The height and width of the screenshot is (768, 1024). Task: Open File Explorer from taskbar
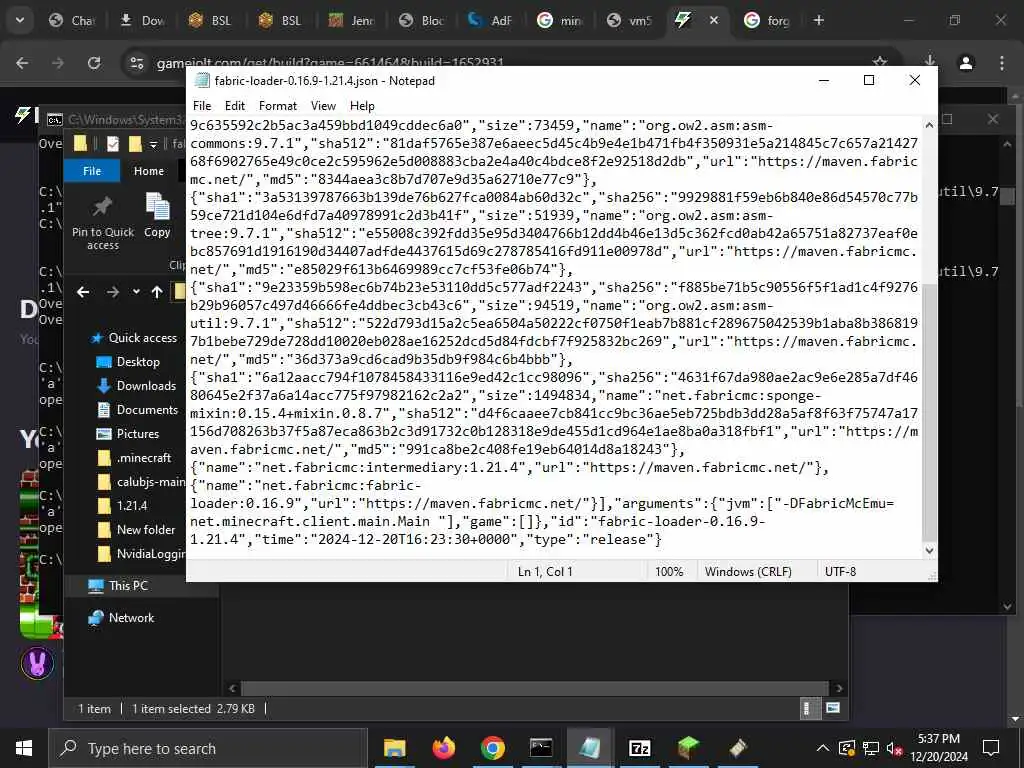tap(394, 748)
